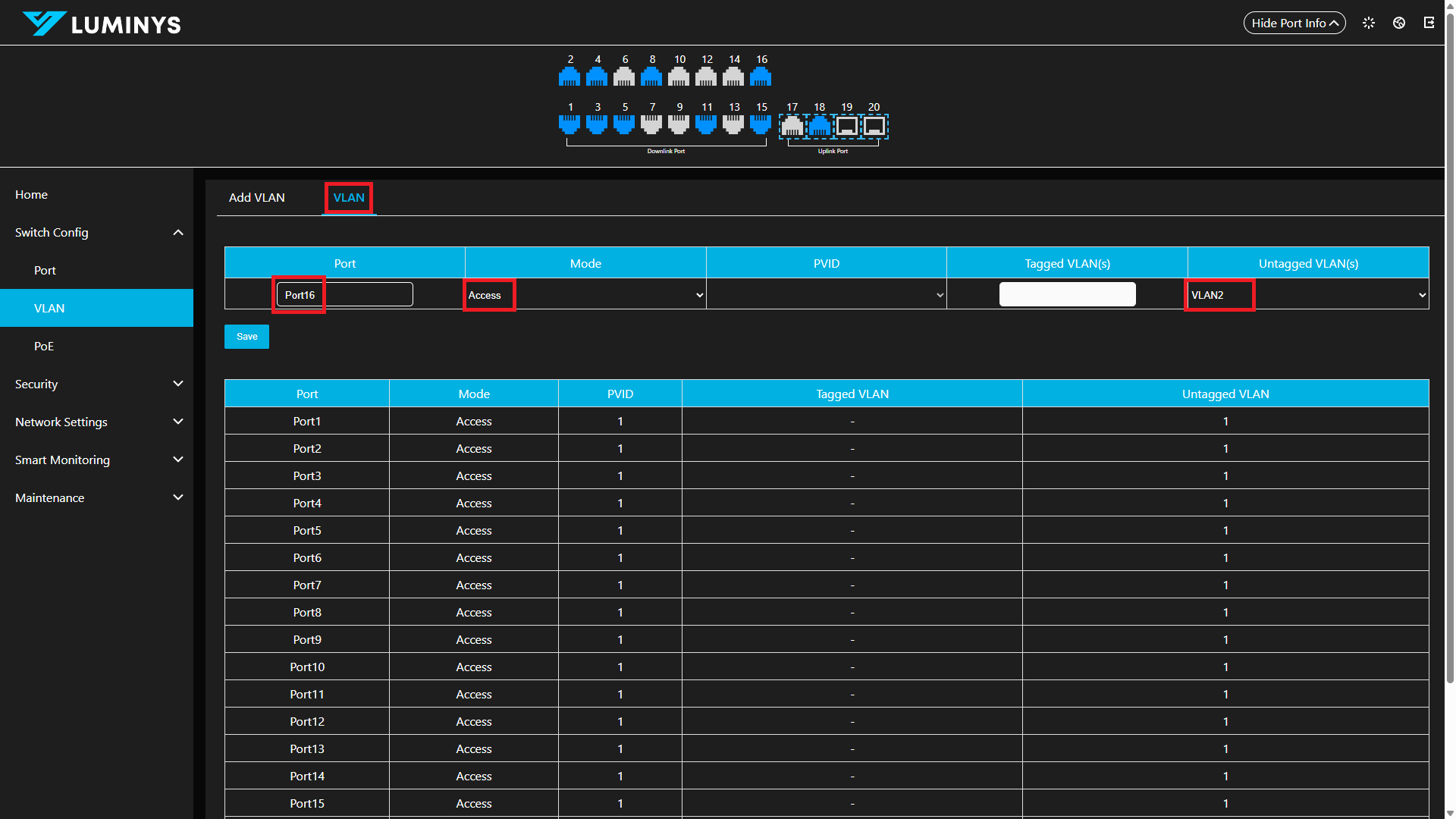Select uplink port 18 icon
1456x819 pixels.
click(x=819, y=126)
